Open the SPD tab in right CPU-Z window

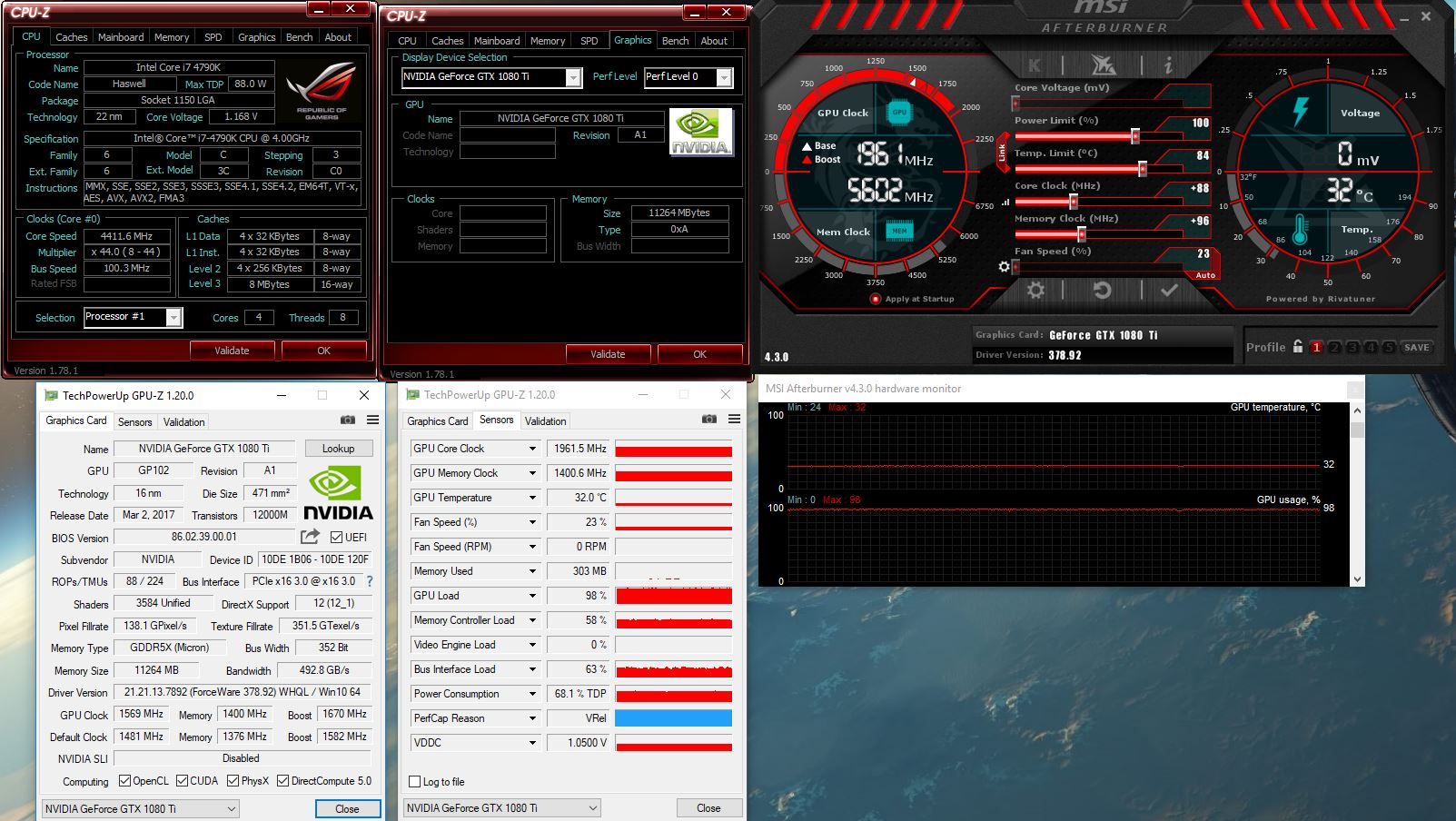click(x=589, y=41)
